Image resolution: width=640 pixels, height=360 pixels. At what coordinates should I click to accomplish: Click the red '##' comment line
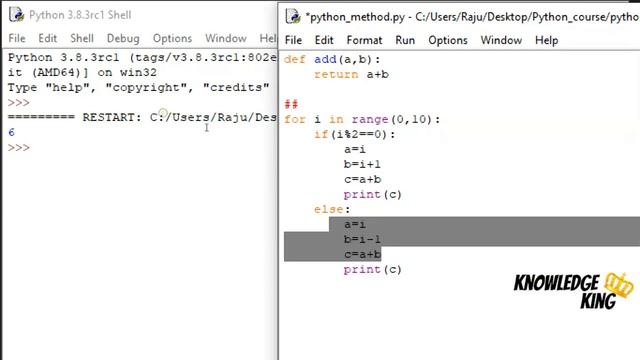pos(291,104)
